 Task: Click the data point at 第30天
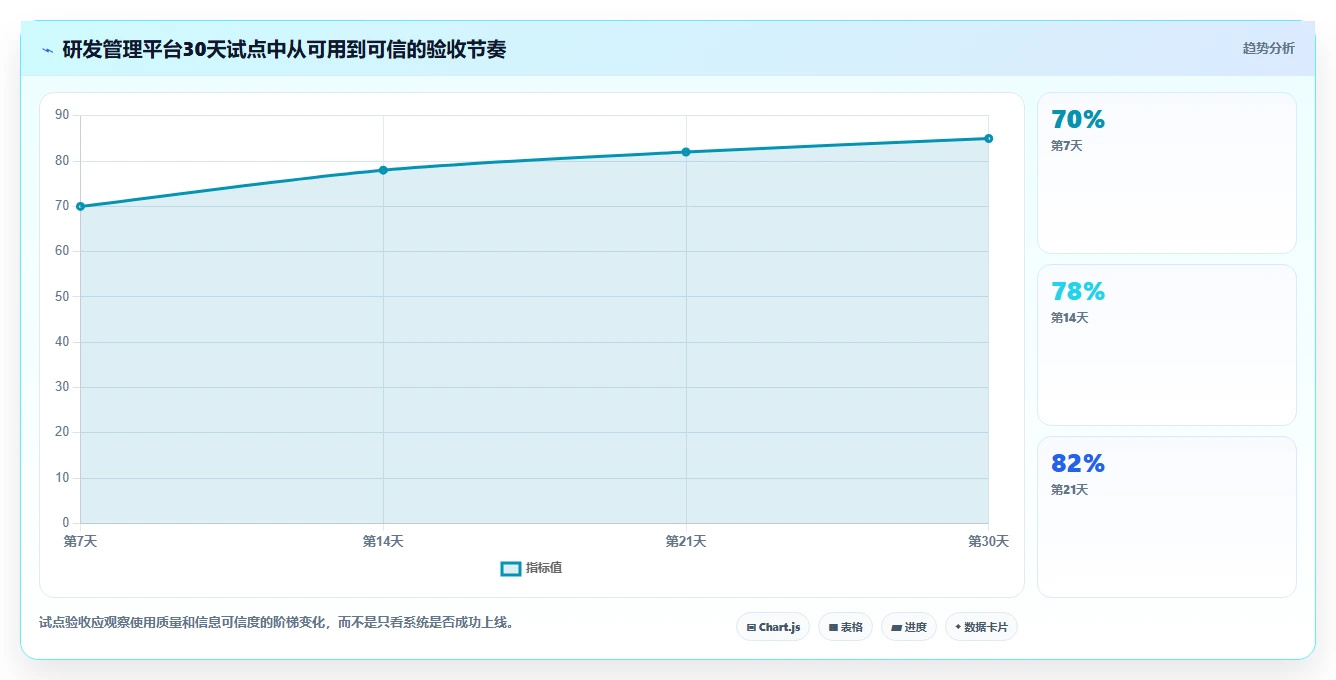pyautogui.click(x=988, y=138)
